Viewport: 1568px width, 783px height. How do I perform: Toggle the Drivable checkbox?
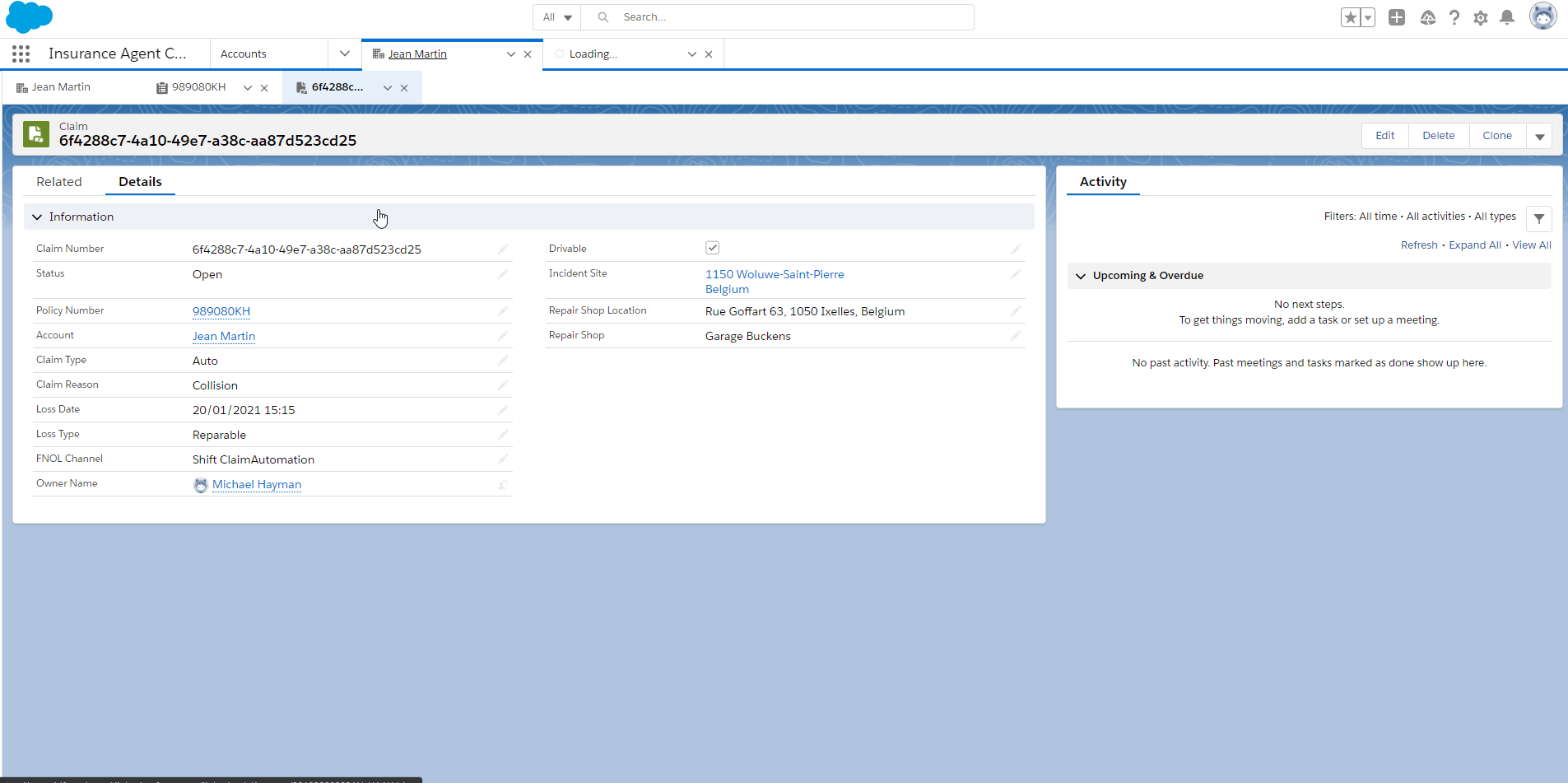coord(712,248)
